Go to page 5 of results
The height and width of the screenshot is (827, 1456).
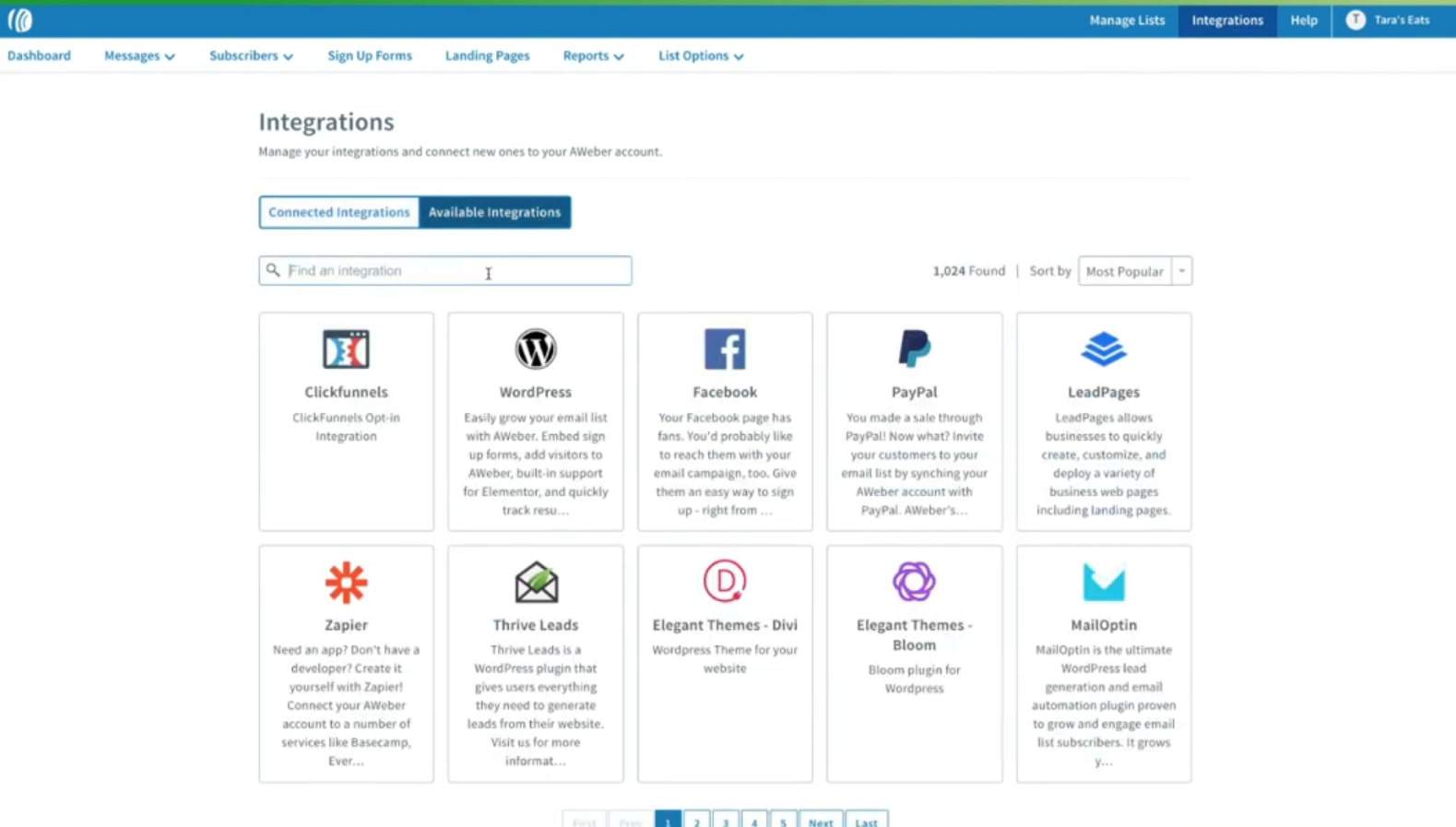[x=783, y=821]
